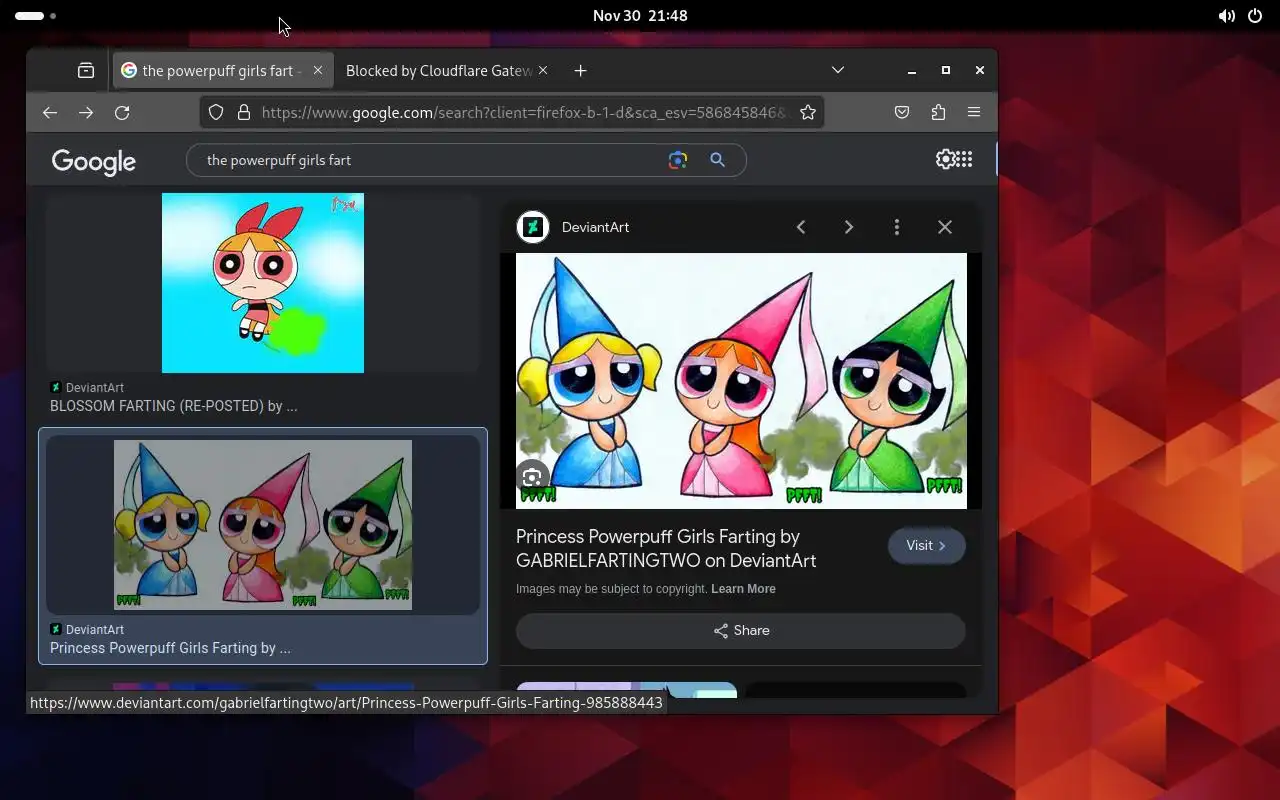Open the clock Nov 30 21:48 menu
This screenshot has width=1280, height=800.
click(x=640, y=16)
